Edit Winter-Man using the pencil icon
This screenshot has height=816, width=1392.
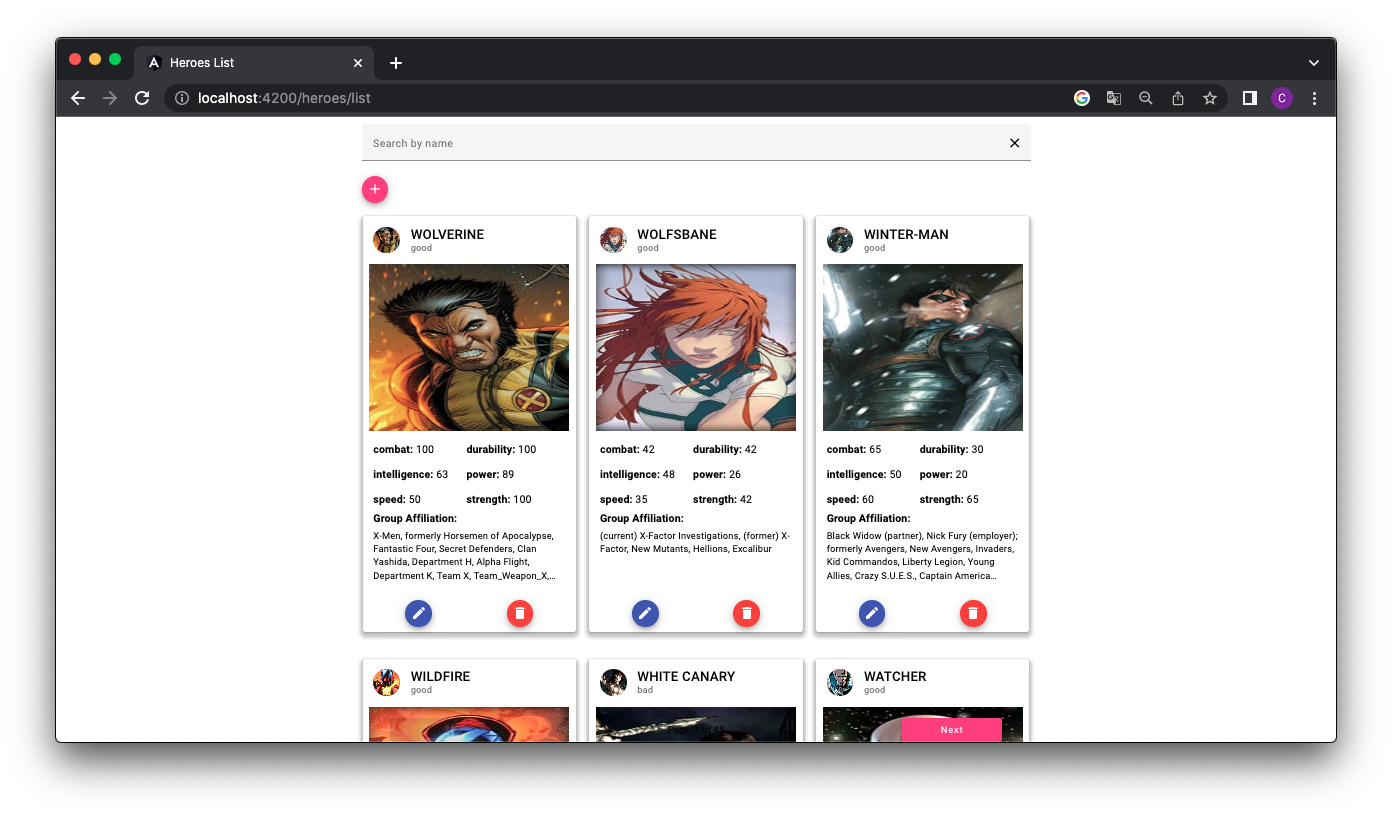click(872, 613)
